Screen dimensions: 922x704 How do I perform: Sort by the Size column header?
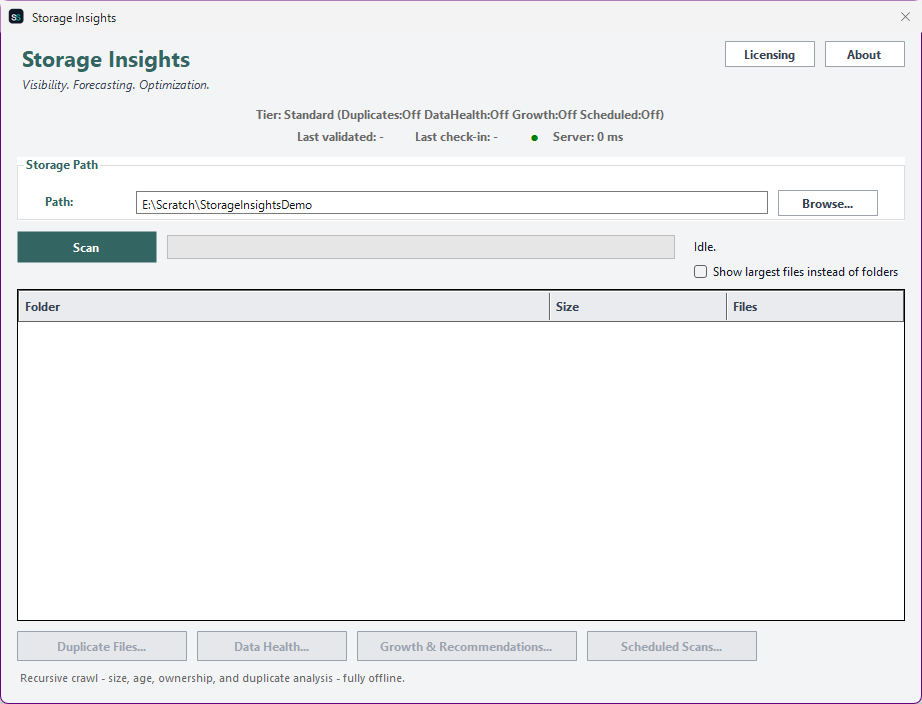pyautogui.click(x=638, y=306)
